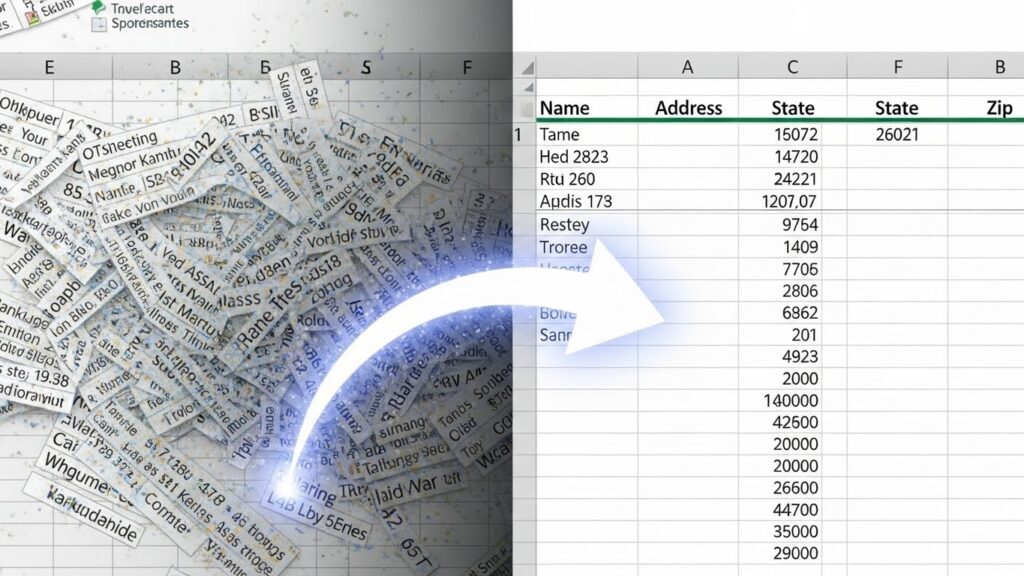
Task: Select the cell containing 26021
Action: [896, 134]
